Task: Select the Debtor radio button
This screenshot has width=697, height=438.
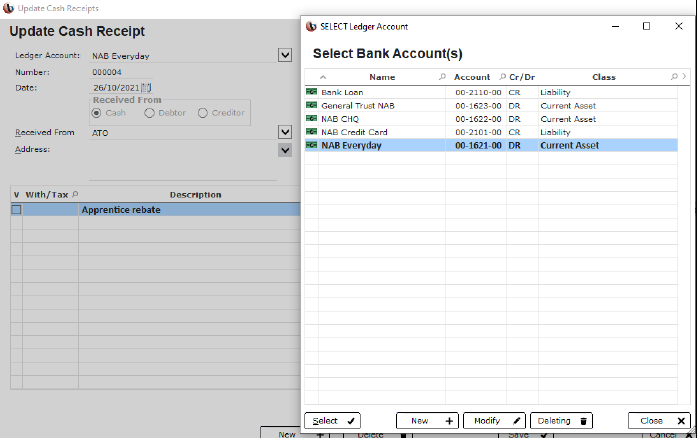Action: coord(149,113)
